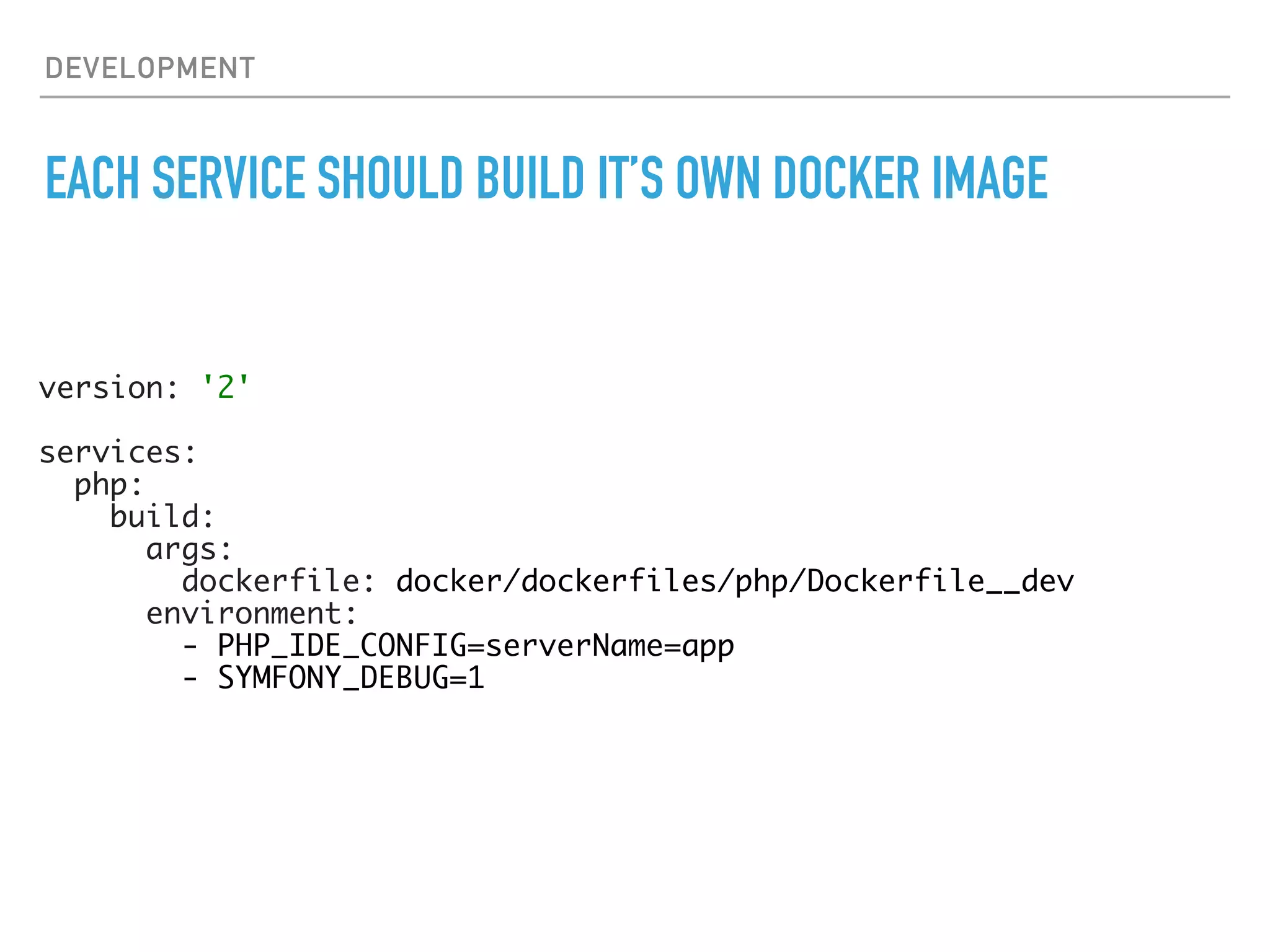Click the SYMFONY_DEBUG=1 entry
The image size is (1270, 952).
[333, 678]
